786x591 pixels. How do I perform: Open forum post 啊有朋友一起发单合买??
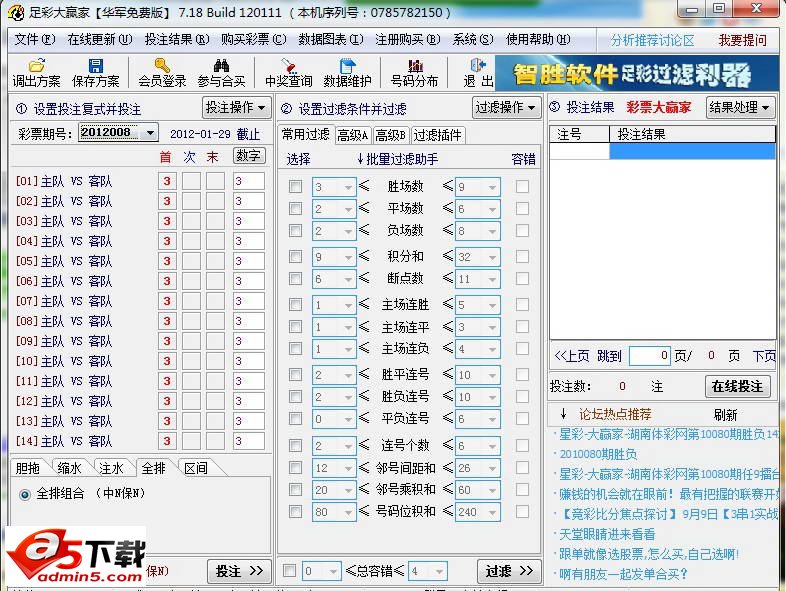tap(623, 574)
